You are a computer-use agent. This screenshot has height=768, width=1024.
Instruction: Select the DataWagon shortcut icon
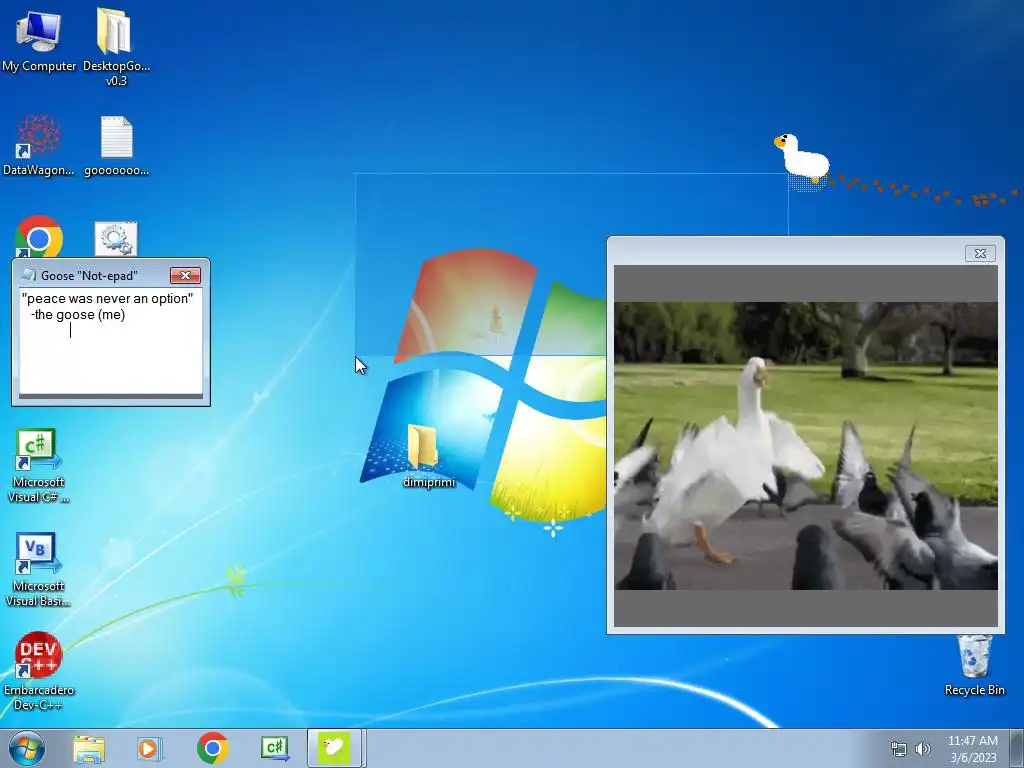coord(39,145)
